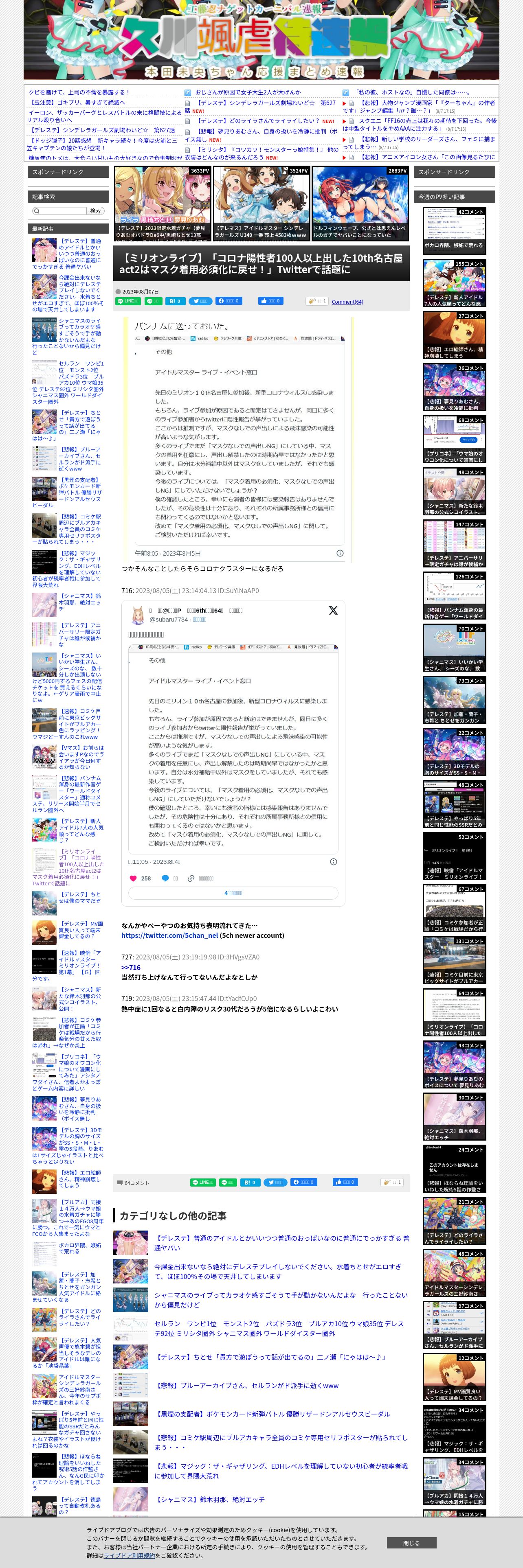Image resolution: width=523 pixels, height=1568 pixels.
Task: Open the @subaru7734 handle in tweet
Action: tap(169, 619)
